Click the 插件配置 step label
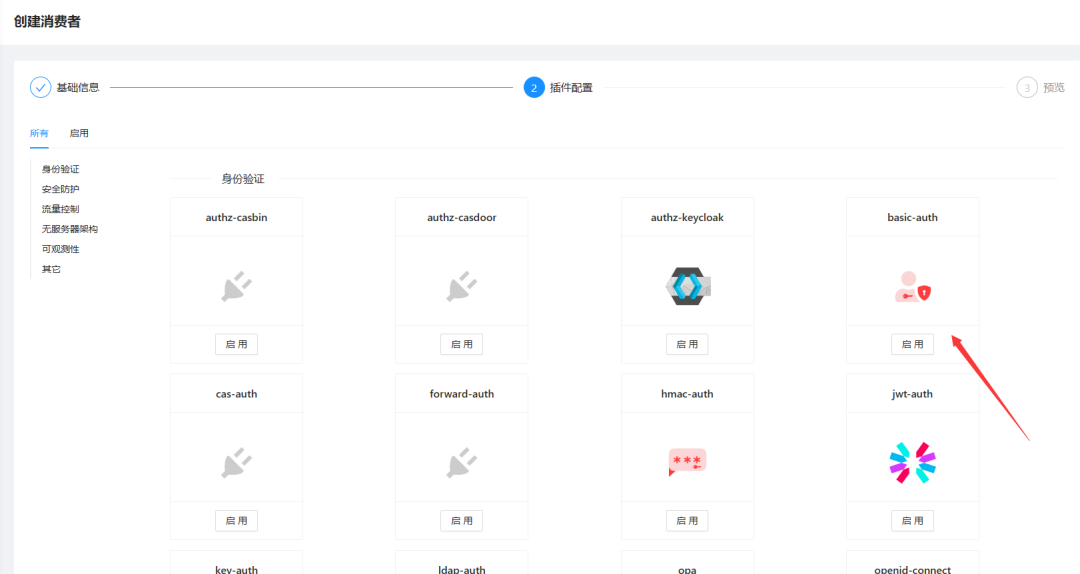Screen dimensions: 1080x574 (571, 88)
